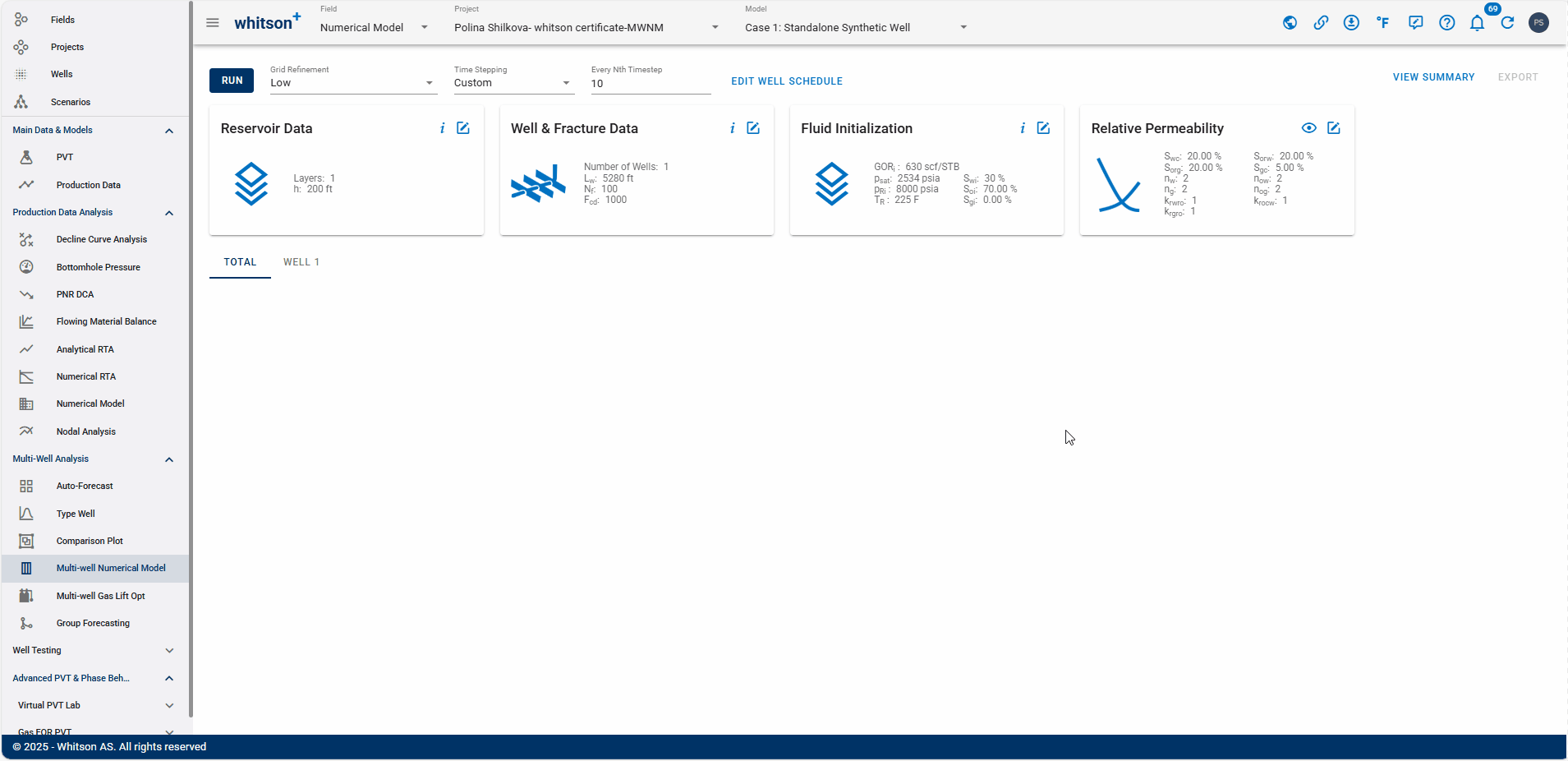Click the temperature unit °F icon
This screenshot has width=1568, height=761.
coord(1383,23)
